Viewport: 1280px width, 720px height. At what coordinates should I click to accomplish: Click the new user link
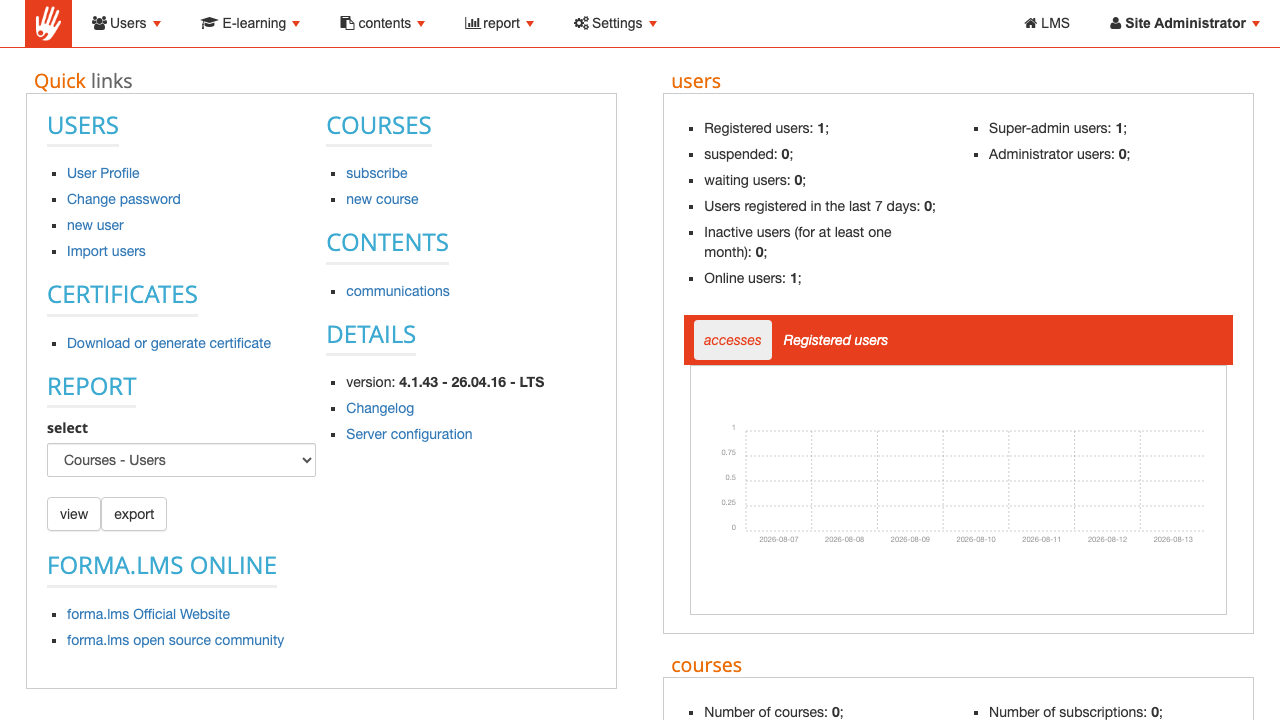(95, 225)
